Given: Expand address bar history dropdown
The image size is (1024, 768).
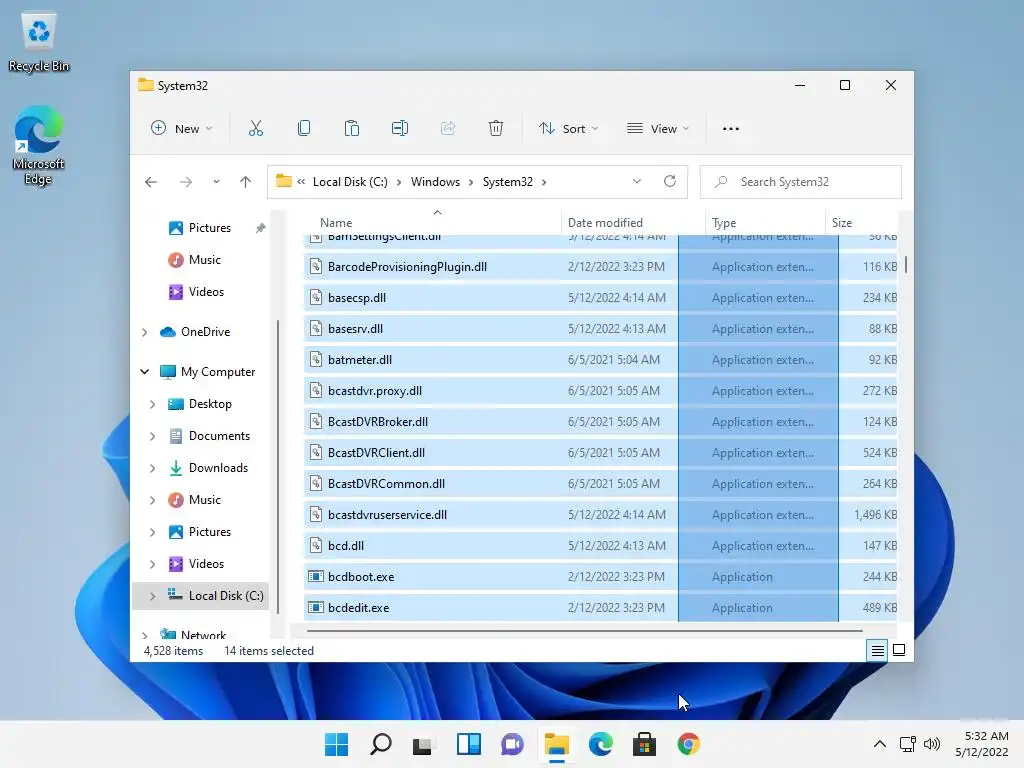Looking at the screenshot, I should [637, 182].
